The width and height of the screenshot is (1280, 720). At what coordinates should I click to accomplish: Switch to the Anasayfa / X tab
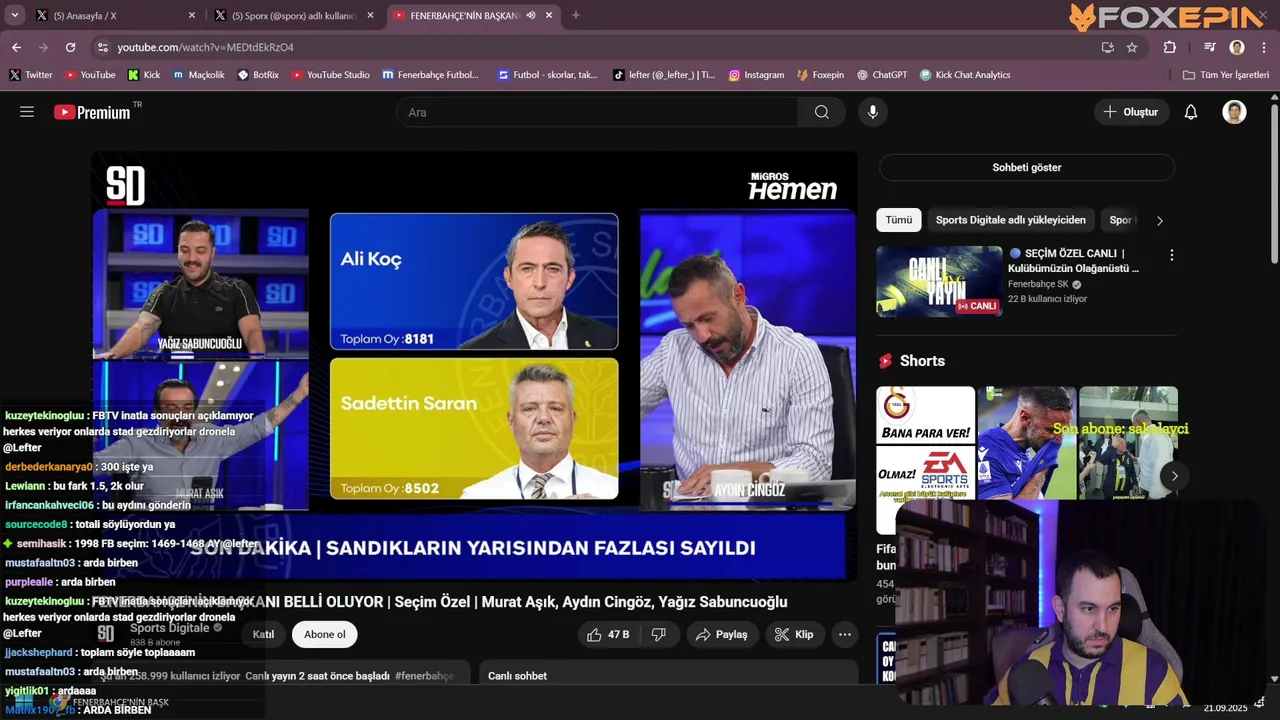[x=115, y=15]
